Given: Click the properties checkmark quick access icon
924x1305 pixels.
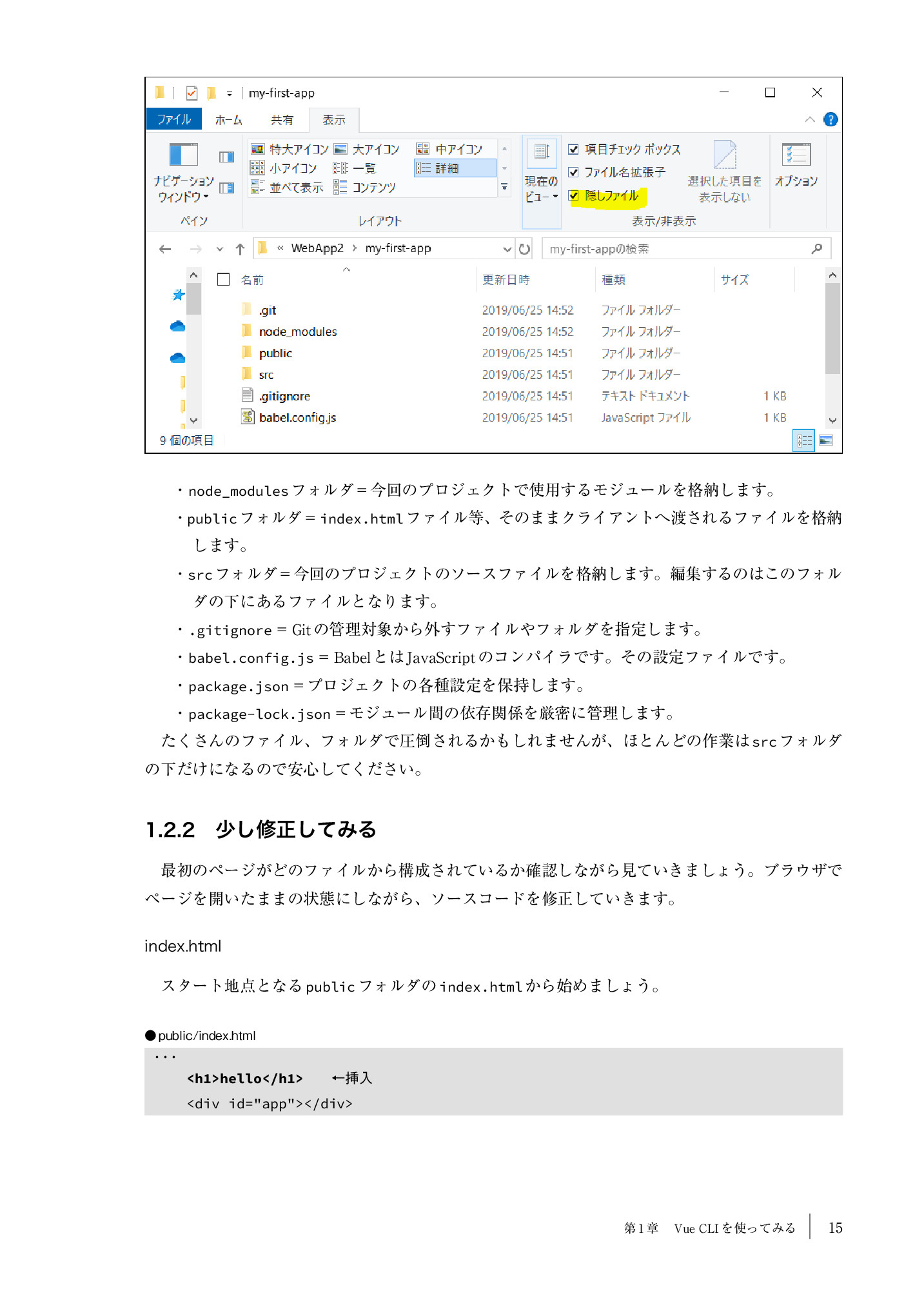Looking at the screenshot, I should (192, 93).
